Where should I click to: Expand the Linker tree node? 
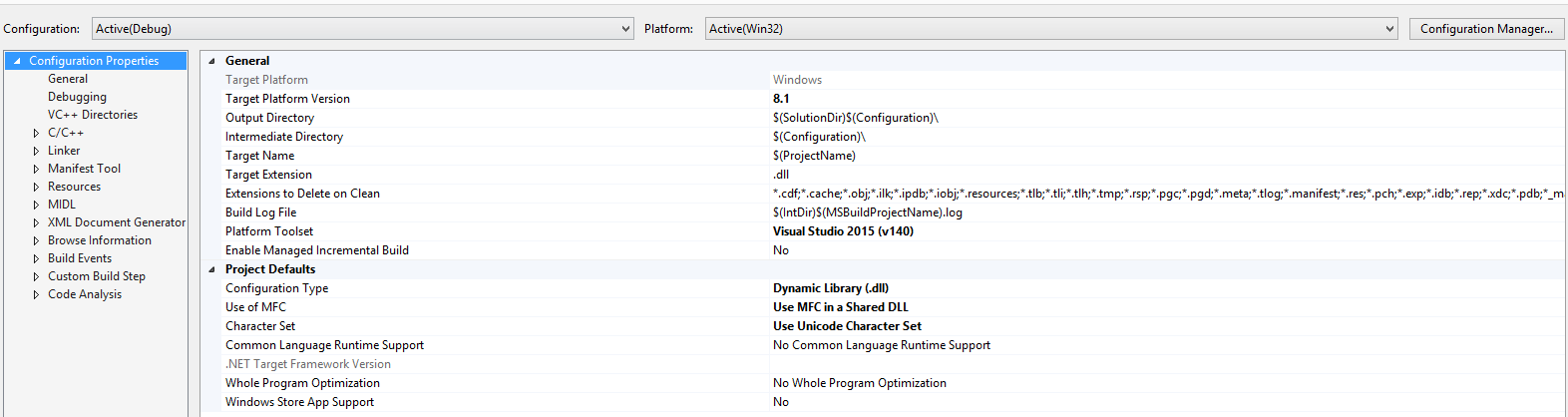click(x=37, y=151)
